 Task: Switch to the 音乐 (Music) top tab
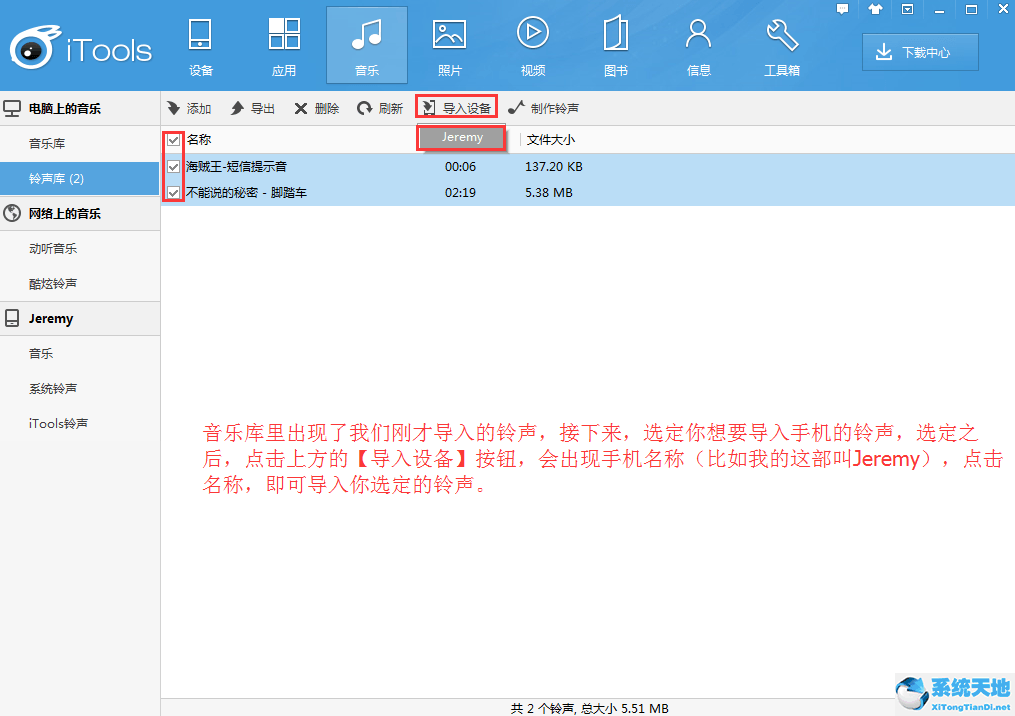(367, 46)
